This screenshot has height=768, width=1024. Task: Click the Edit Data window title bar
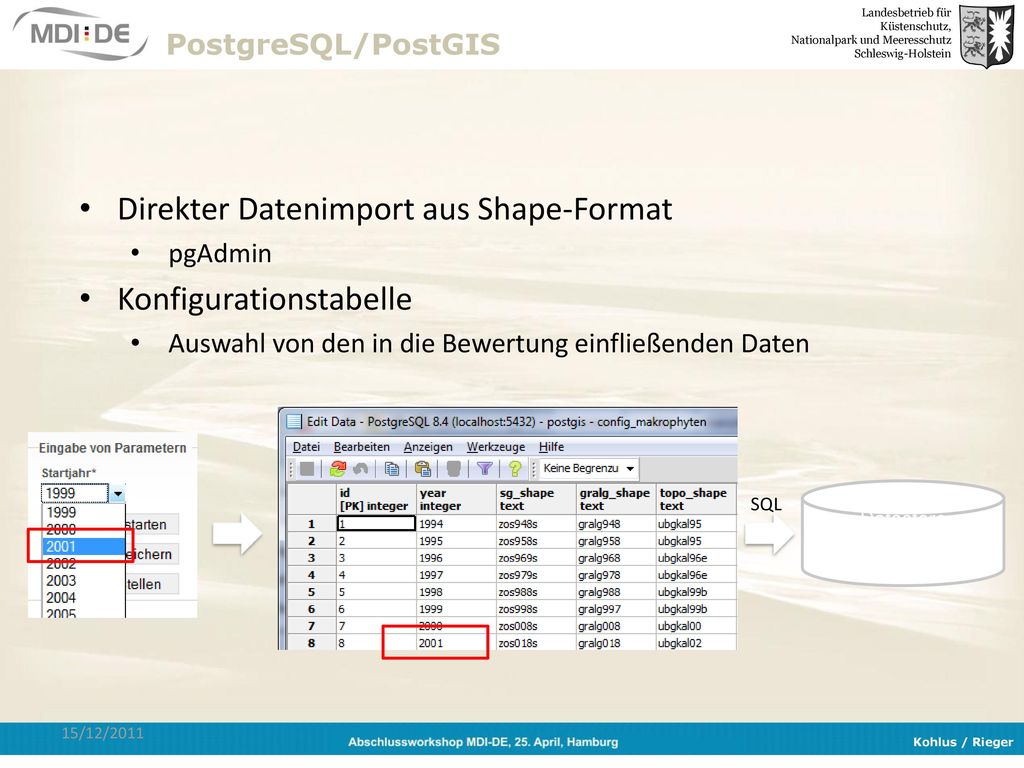pos(509,422)
